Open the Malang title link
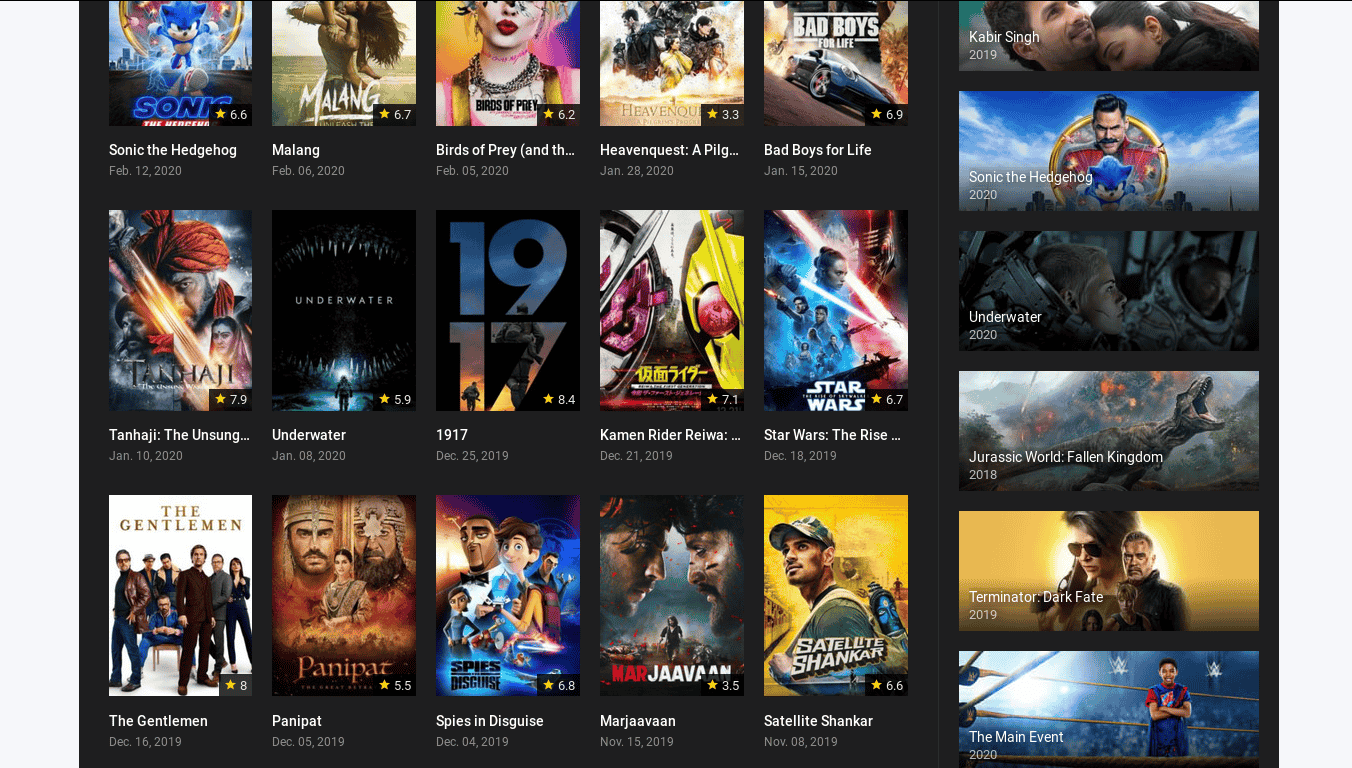1352x768 pixels. 296,150
